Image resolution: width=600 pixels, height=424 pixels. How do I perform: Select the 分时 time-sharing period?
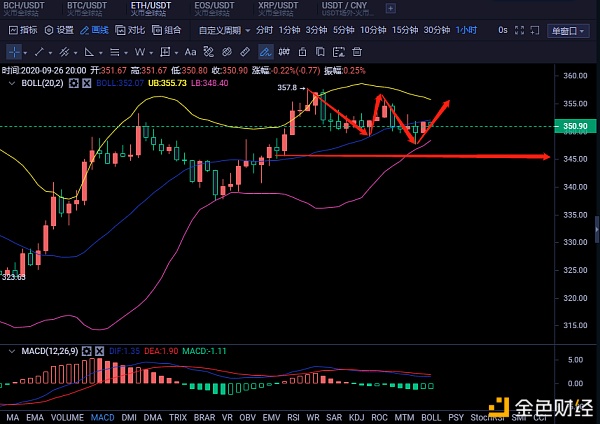pyautogui.click(x=264, y=30)
